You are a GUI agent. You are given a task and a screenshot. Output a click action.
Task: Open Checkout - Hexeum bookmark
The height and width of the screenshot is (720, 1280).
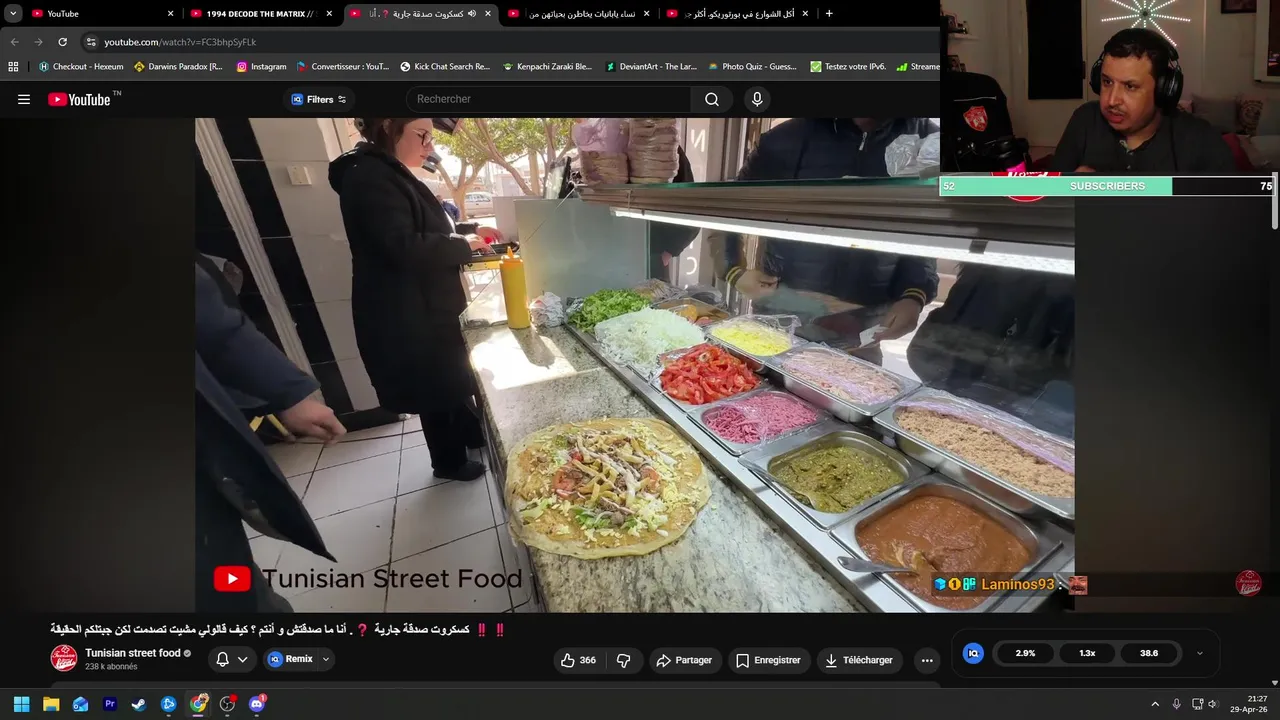pyautogui.click(x=81, y=67)
